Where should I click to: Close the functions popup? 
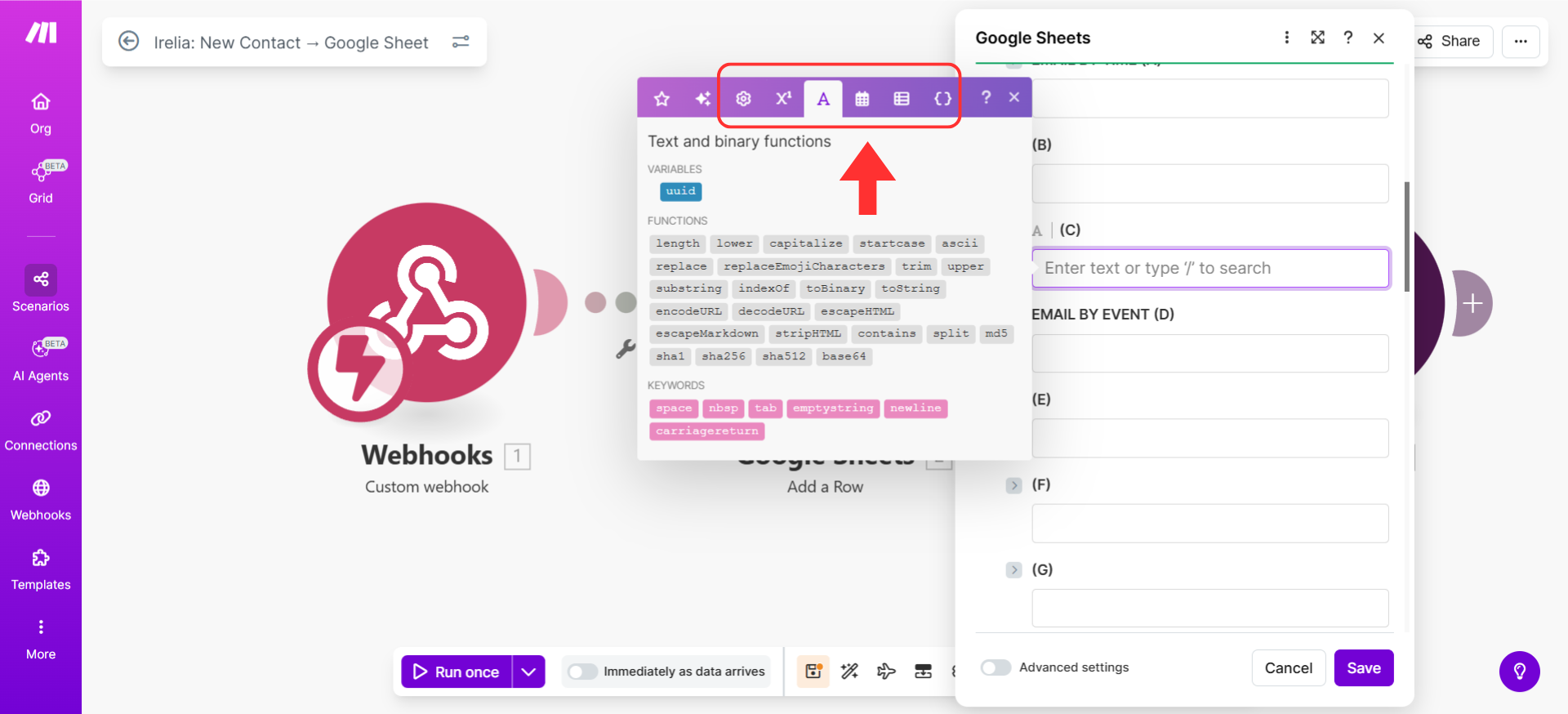(x=1014, y=97)
